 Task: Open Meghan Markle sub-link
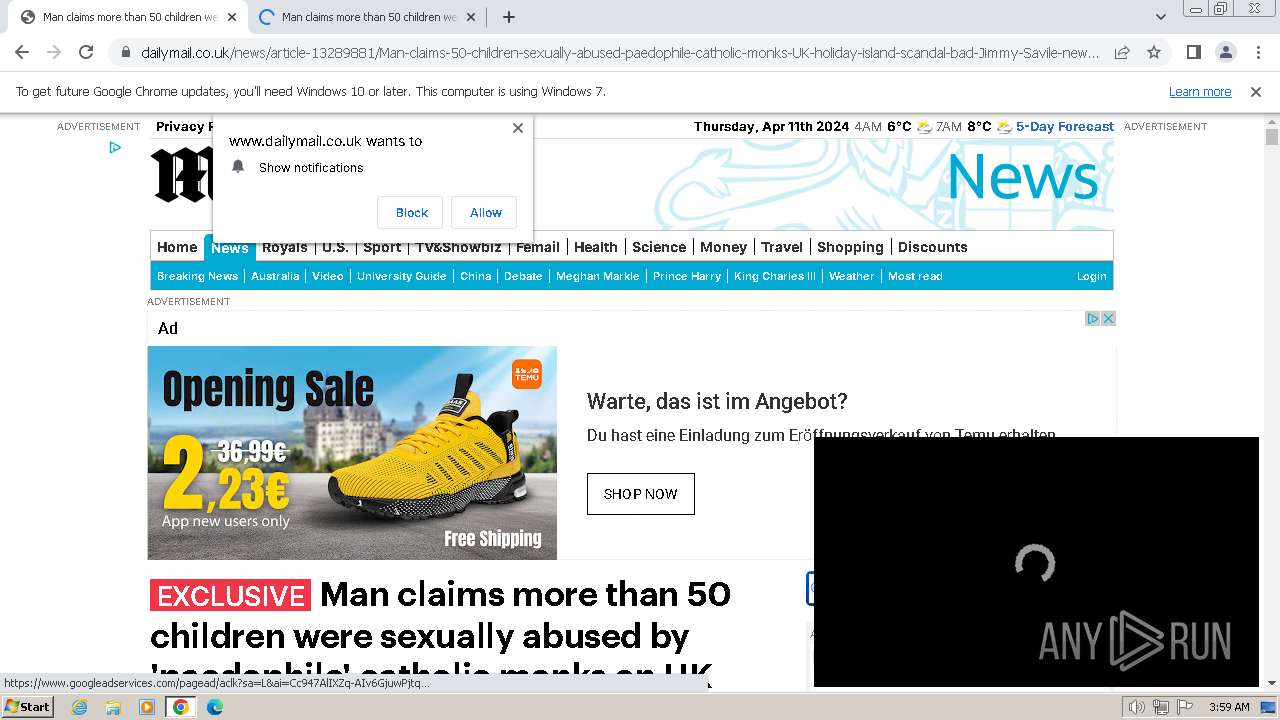(597, 276)
